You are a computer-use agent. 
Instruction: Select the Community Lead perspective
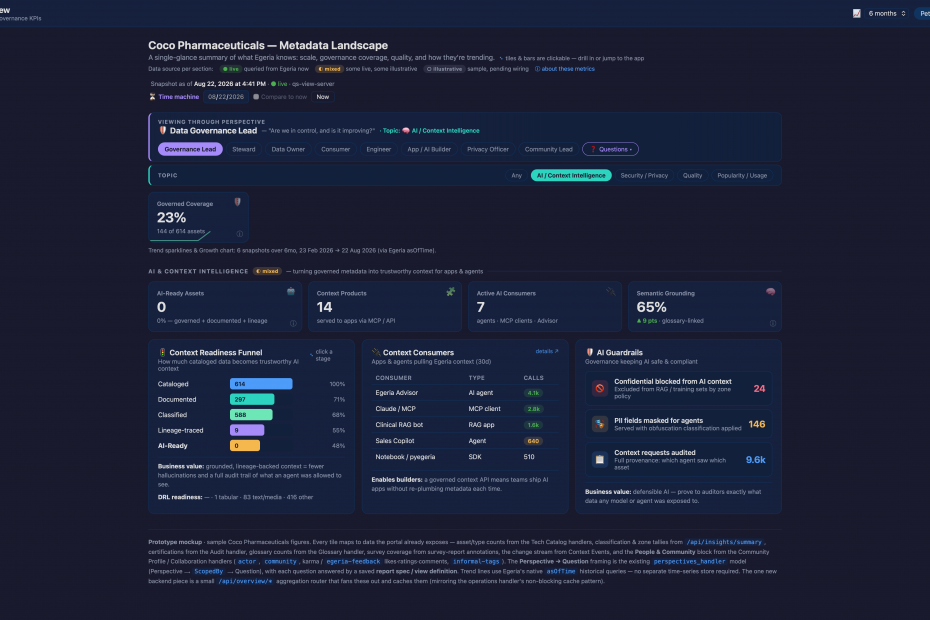coord(549,150)
